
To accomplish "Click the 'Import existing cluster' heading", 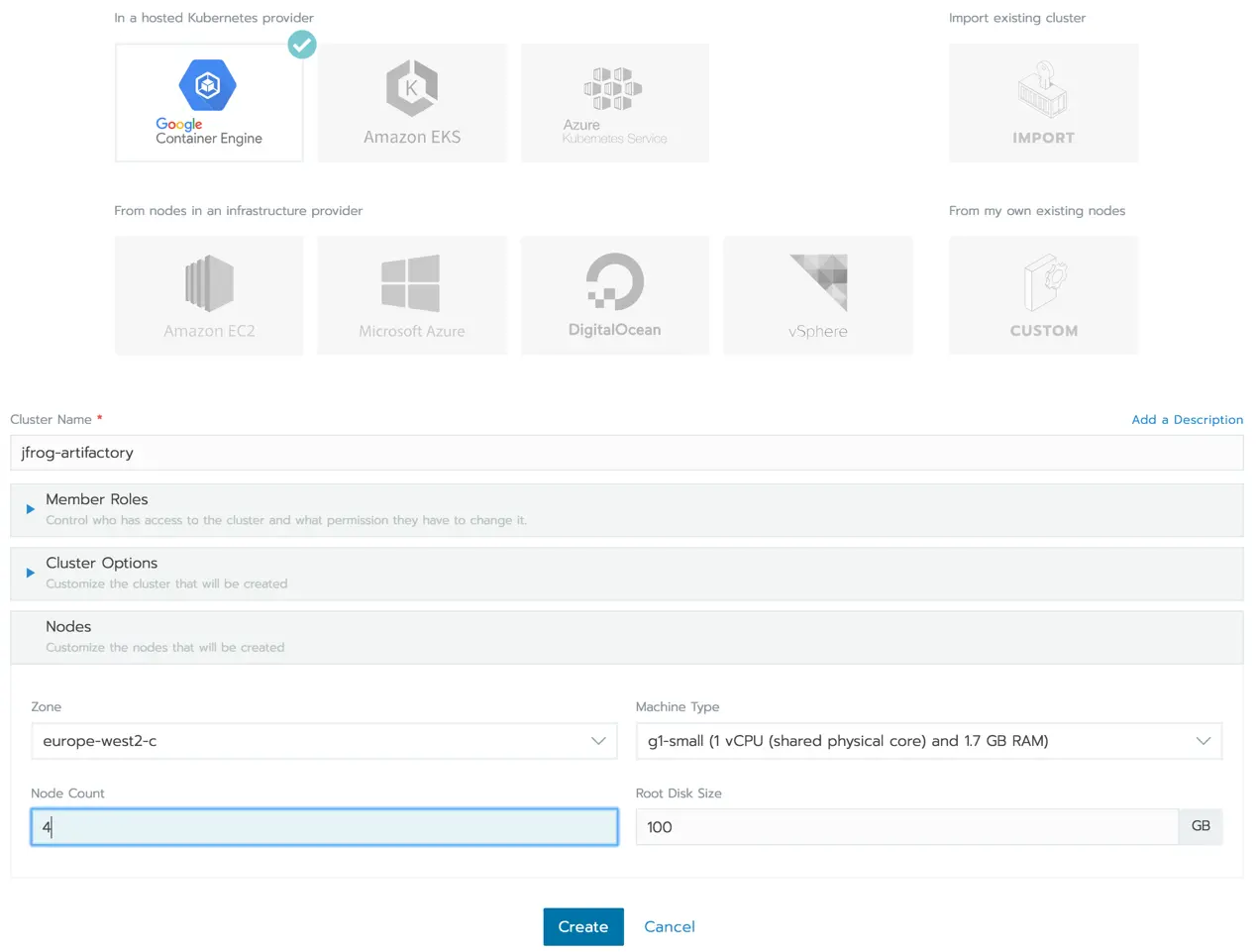I will [1017, 18].
